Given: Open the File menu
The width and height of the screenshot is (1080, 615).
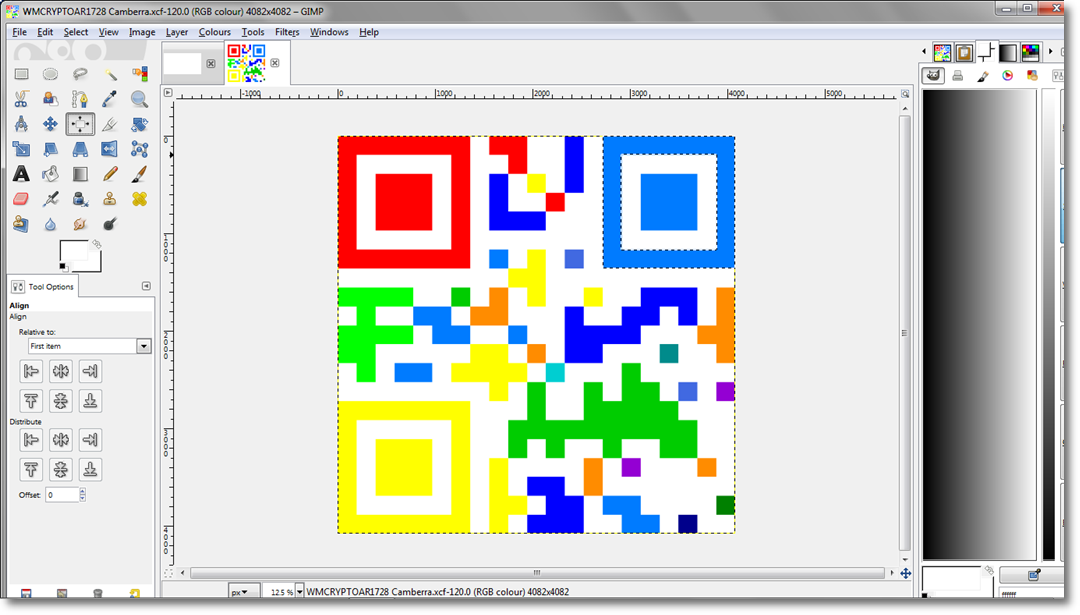Looking at the screenshot, I should click(19, 32).
